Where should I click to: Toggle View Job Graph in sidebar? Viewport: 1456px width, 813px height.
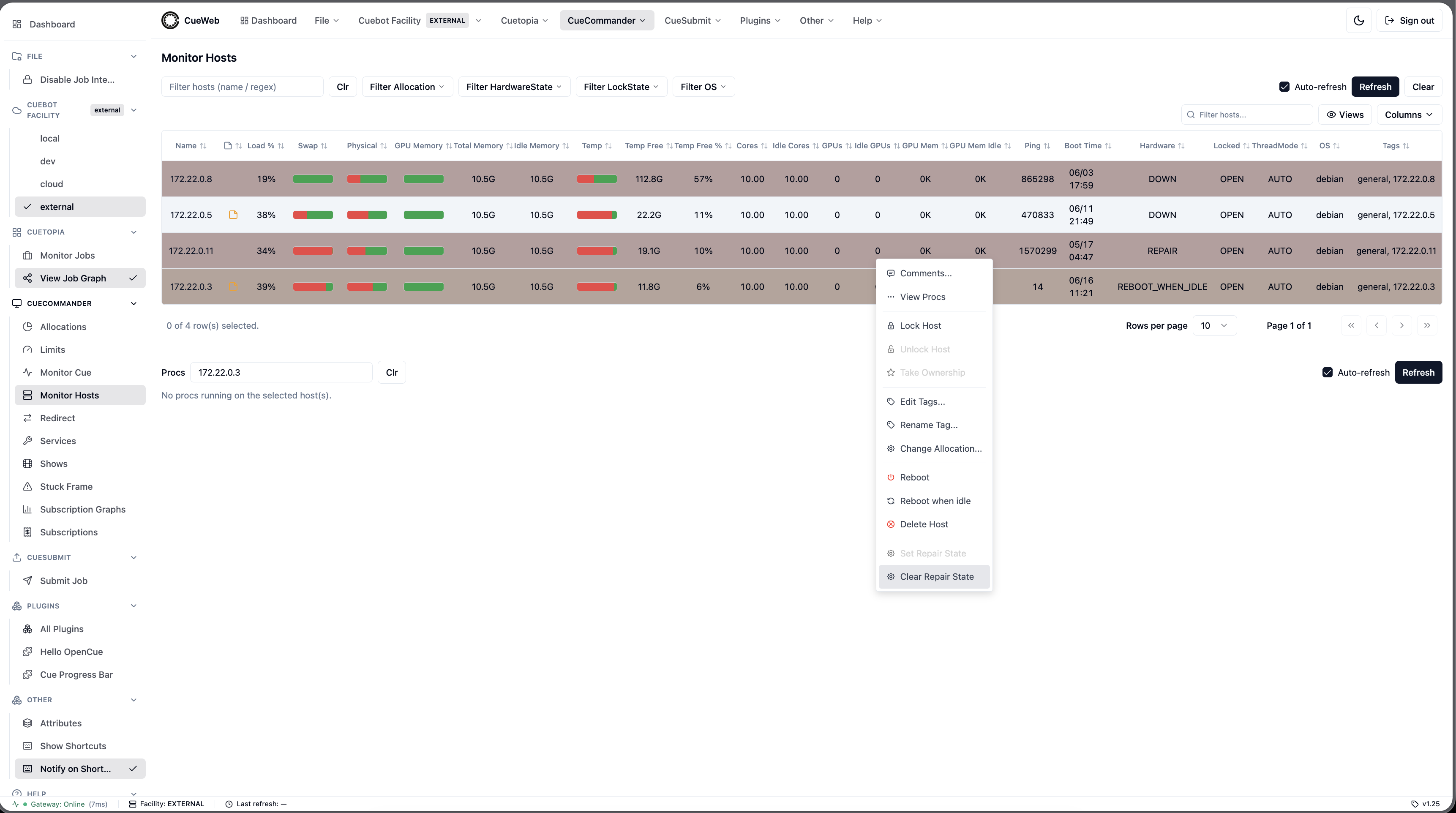(80, 278)
